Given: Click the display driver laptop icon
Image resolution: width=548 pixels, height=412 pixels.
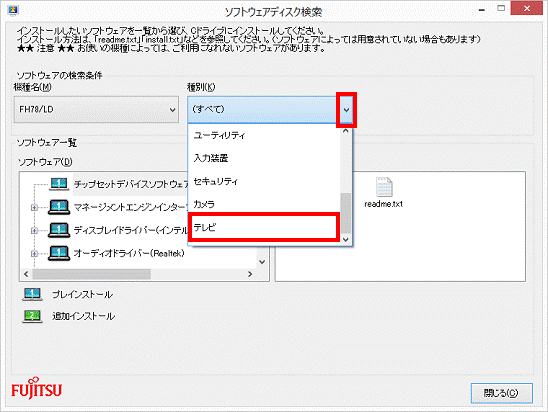Looking at the screenshot, I should tap(59, 230).
